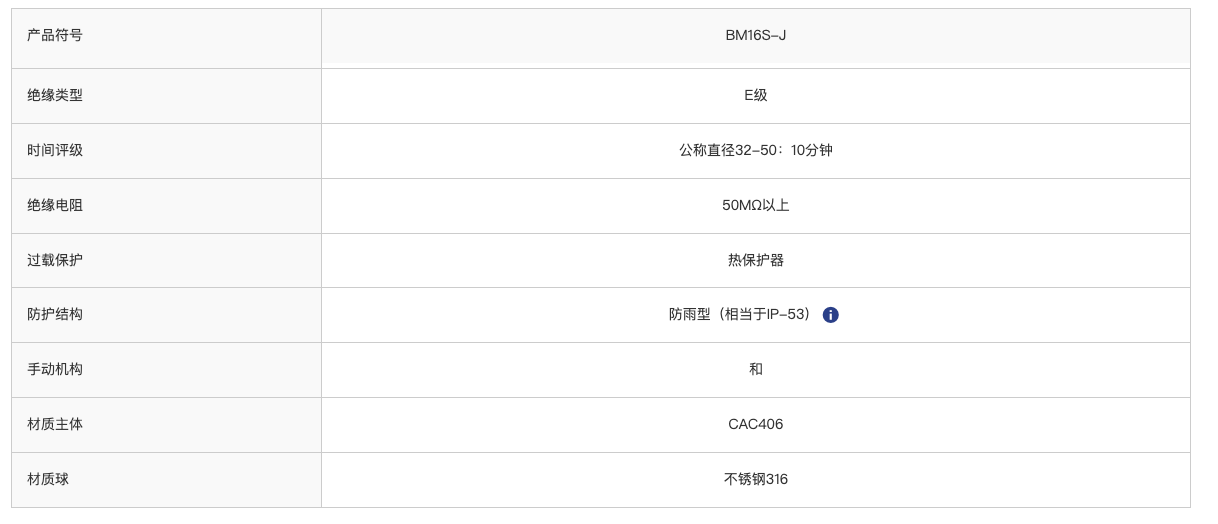Select the 绝缘电阻 label cell

pyautogui.click(x=166, y=206)
